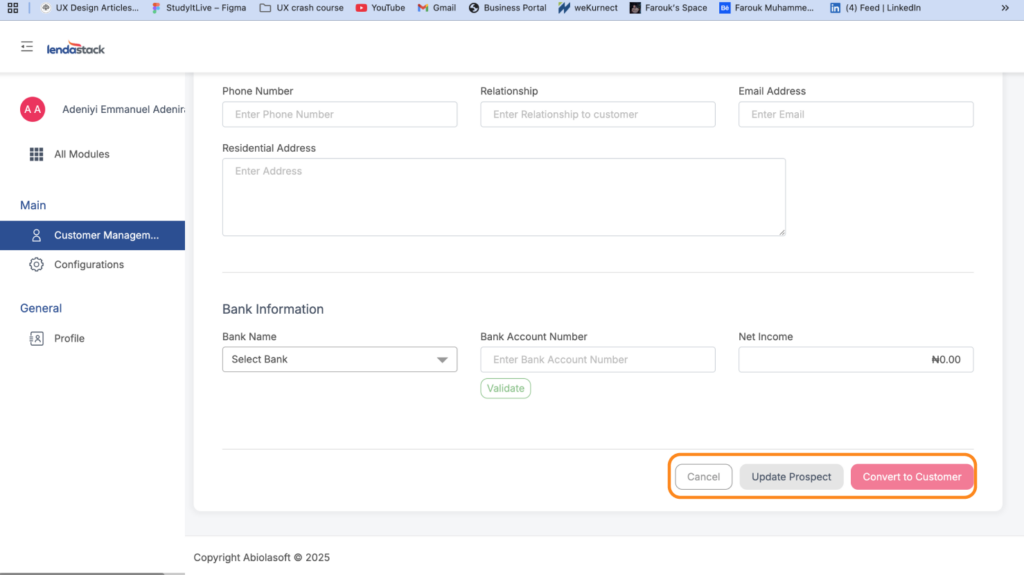Open Configurations gear icon
This screenshot has width=1024, height=575.
click(36, 265)
